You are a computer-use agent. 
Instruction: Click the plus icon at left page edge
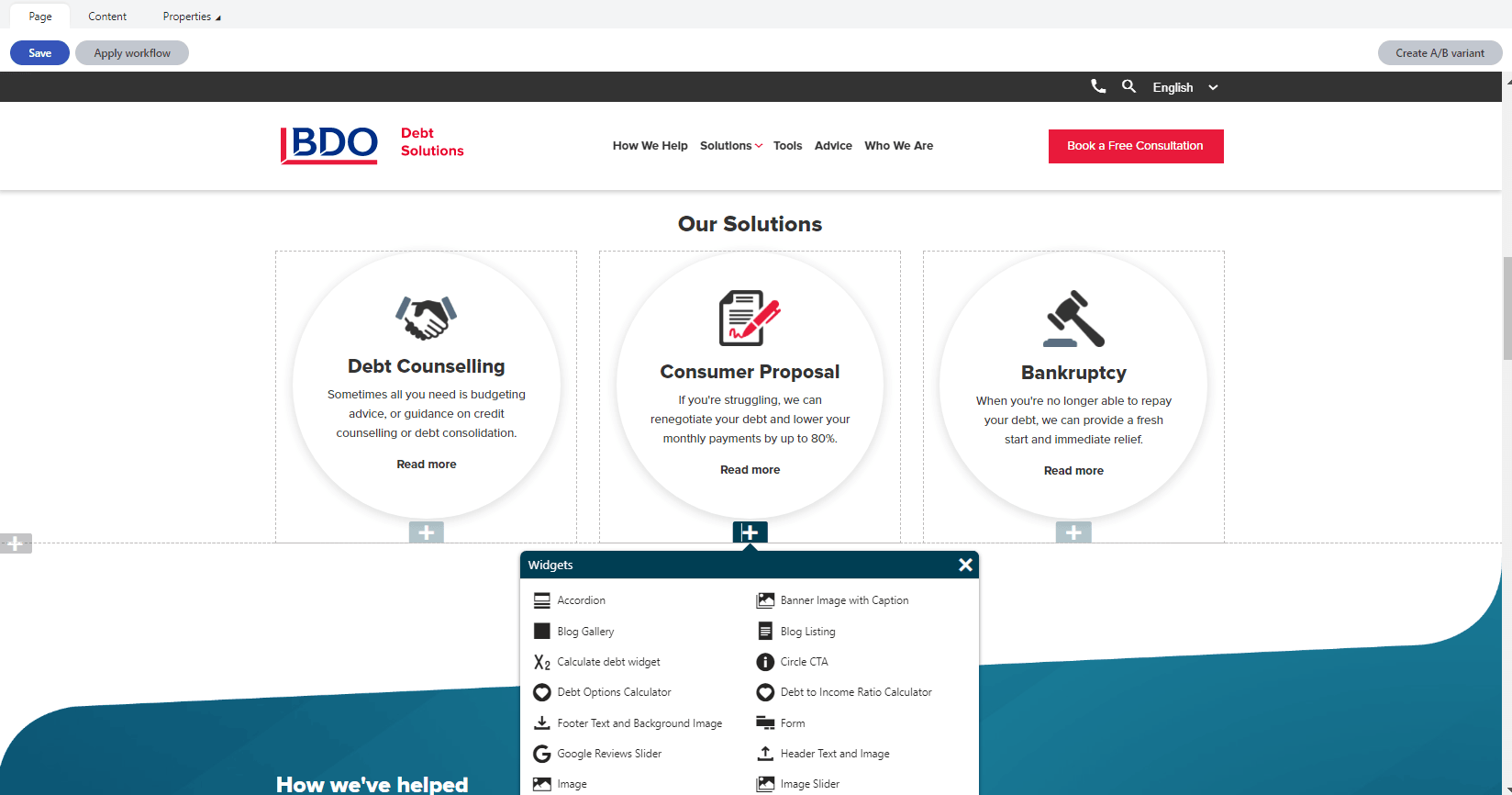coord(16,543)
